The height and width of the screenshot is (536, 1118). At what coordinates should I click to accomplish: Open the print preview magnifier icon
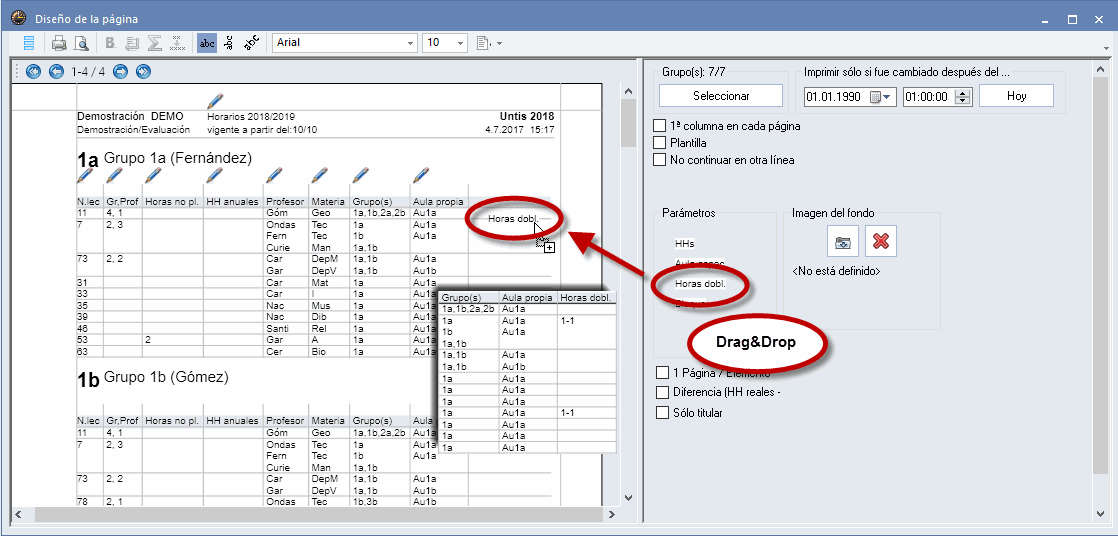coord(81,43)
